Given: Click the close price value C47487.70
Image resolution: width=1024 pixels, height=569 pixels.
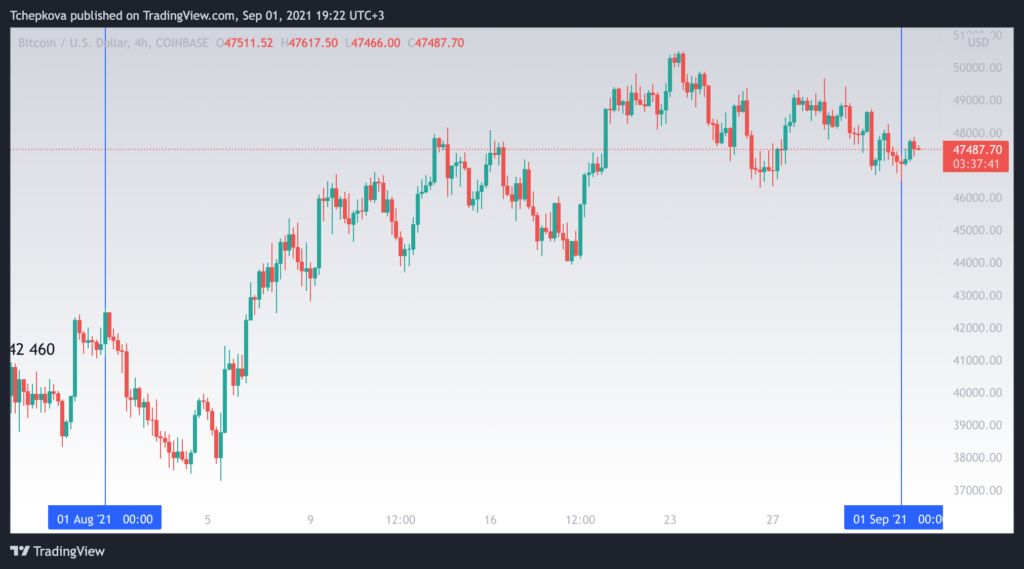Looking at the screenshot, I should click(x=436, y=43).
